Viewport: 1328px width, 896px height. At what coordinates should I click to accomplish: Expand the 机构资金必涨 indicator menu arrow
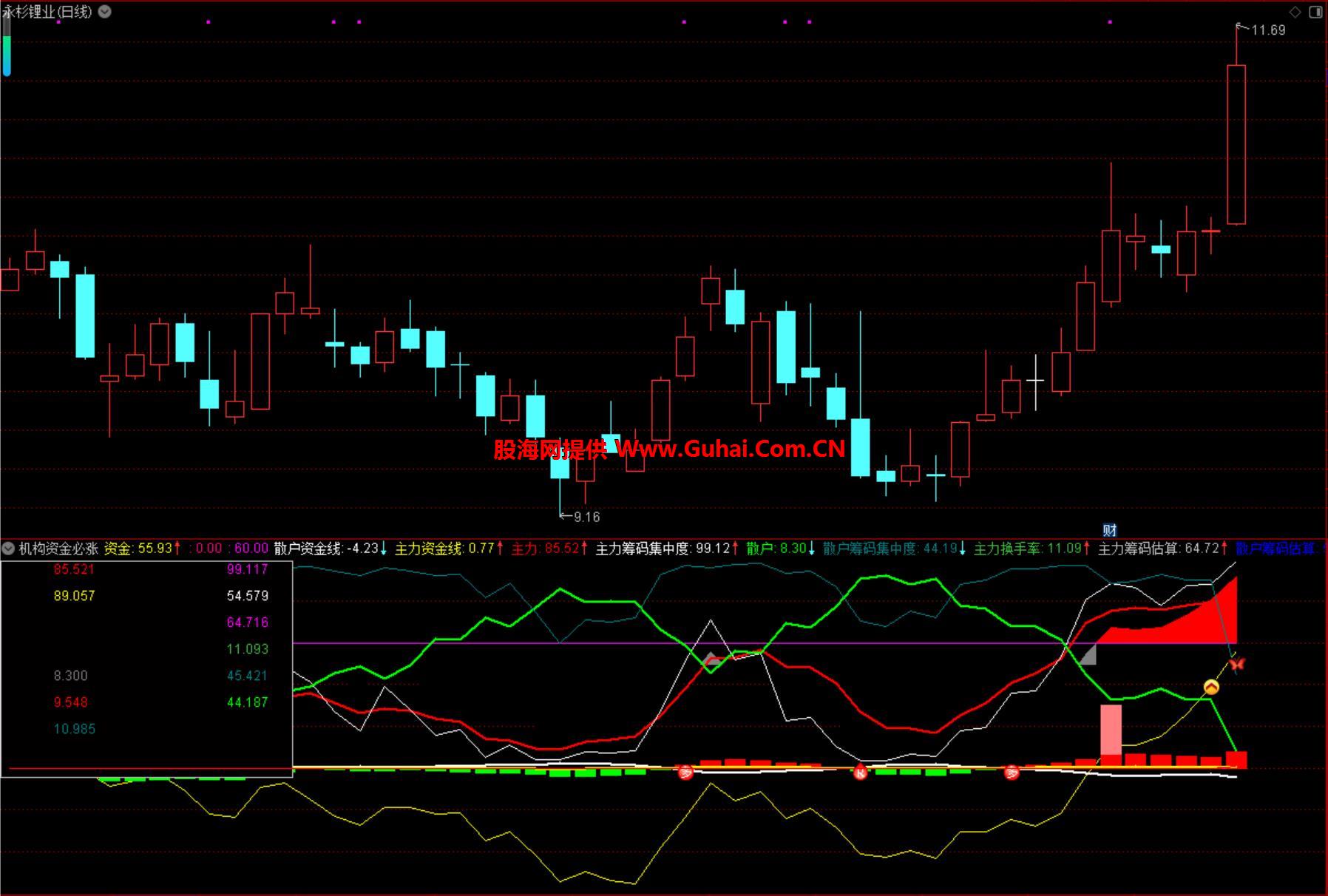pos(9,549)
